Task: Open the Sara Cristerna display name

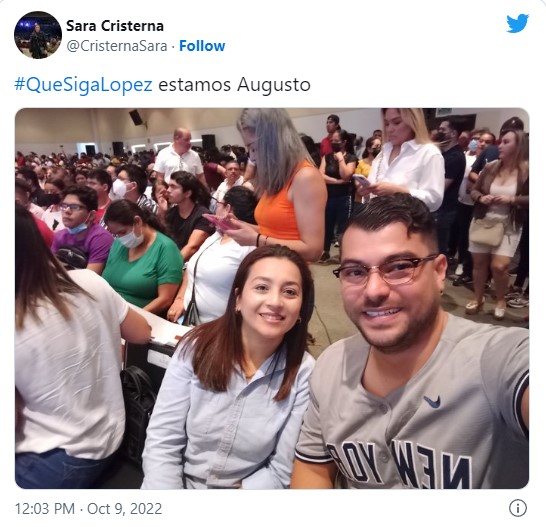Action: point(115,26)
